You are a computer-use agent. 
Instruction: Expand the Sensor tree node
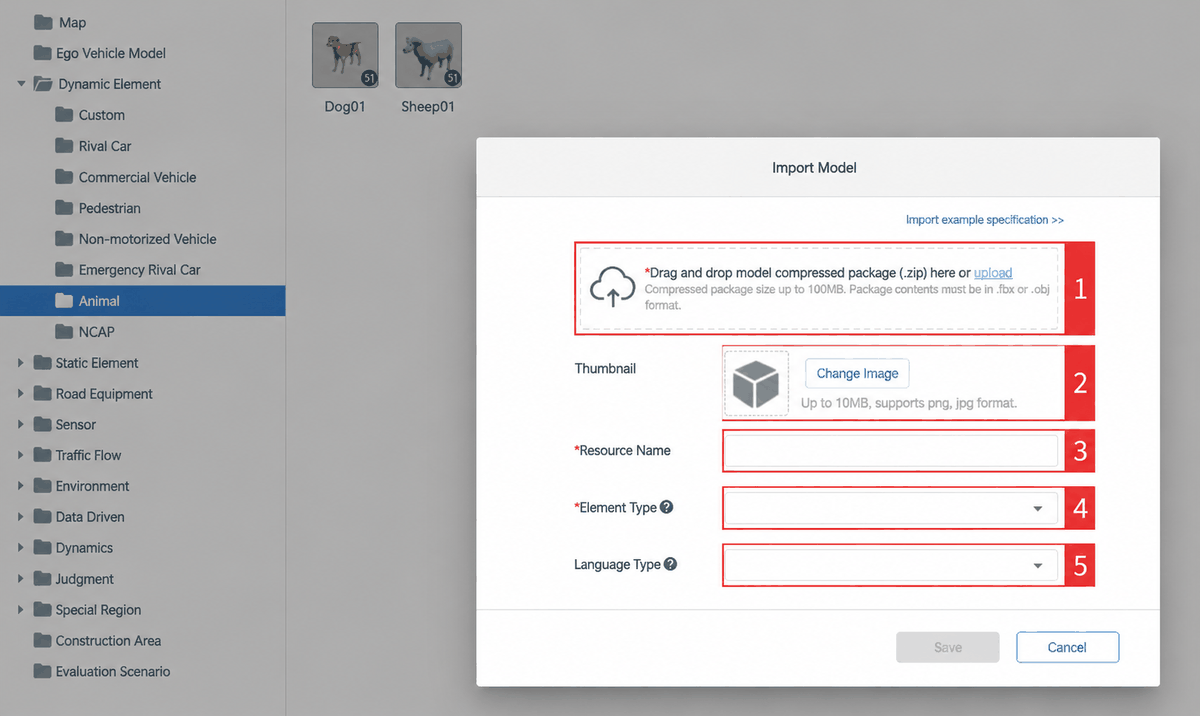coord(21,425)
